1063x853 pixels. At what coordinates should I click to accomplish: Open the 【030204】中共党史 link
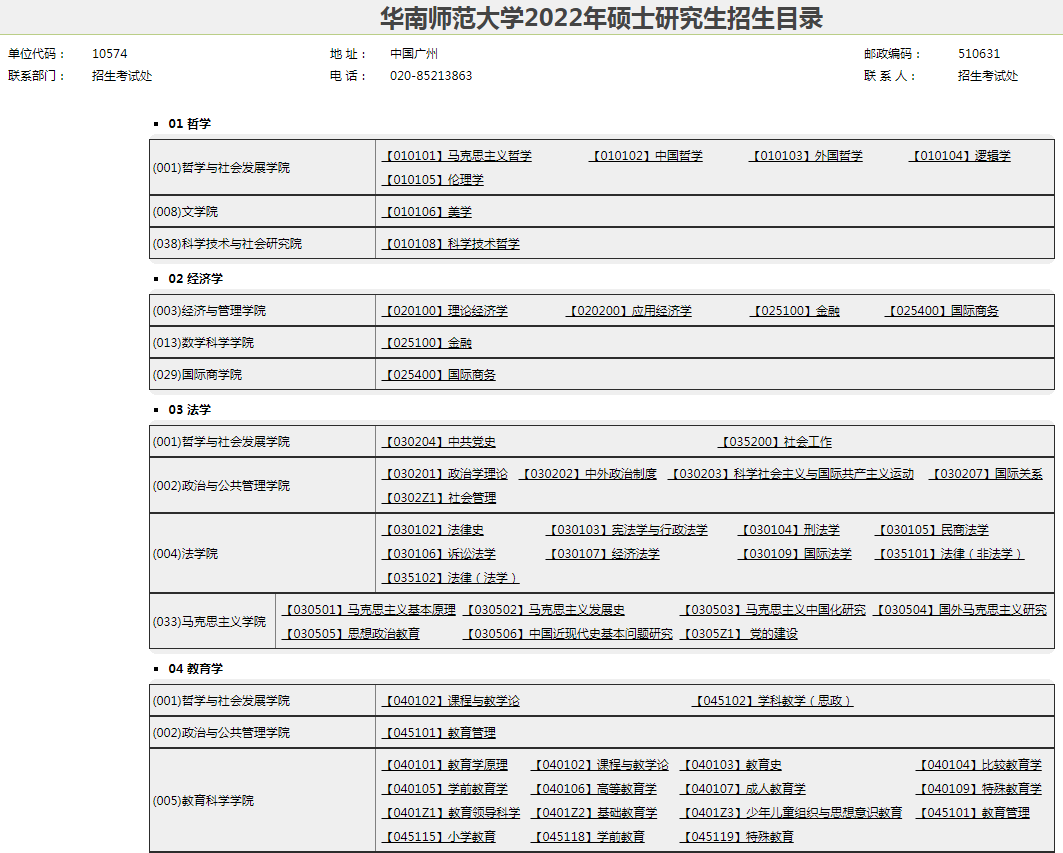tap(439, 442)
